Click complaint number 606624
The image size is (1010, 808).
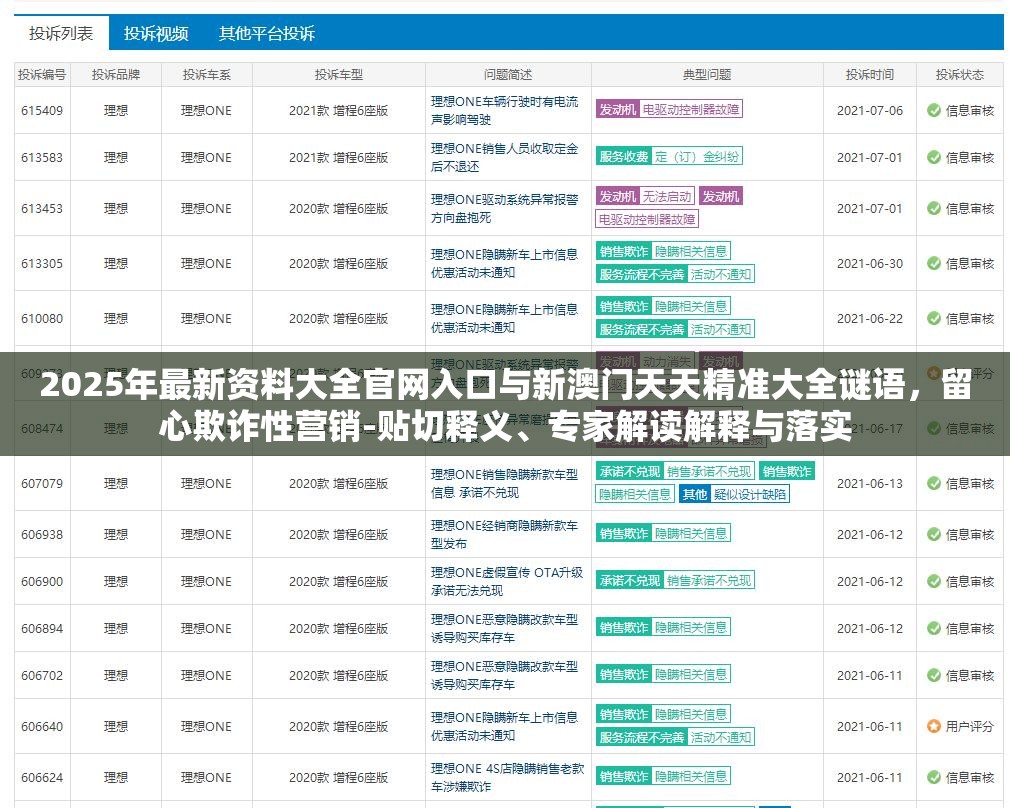pos(42,777)
